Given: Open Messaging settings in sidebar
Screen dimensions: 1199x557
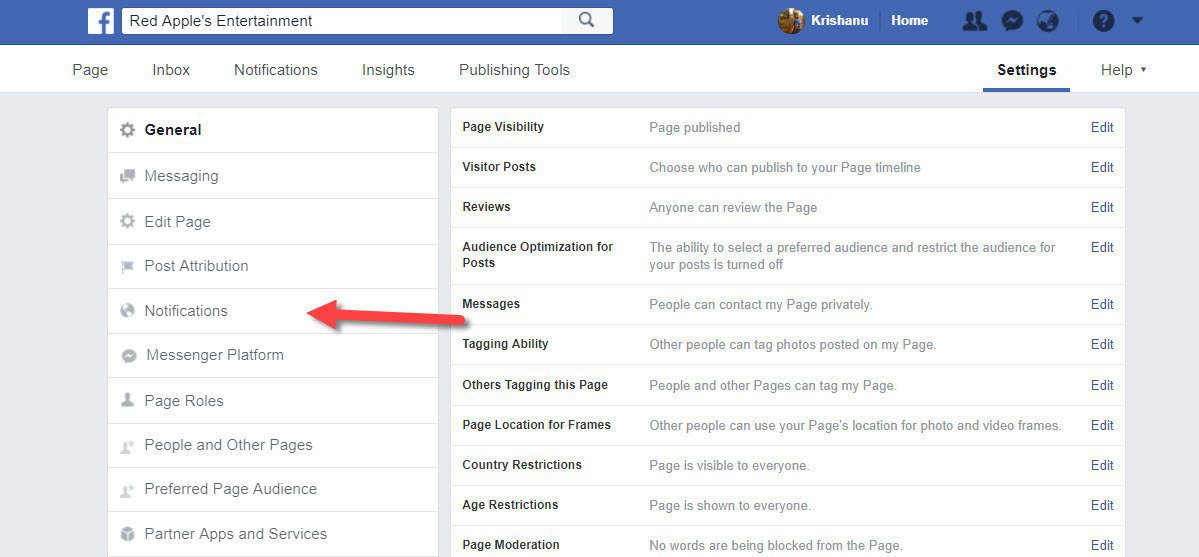Looking at the screenshot, I should pyautogui.click(x=273, y=176).
